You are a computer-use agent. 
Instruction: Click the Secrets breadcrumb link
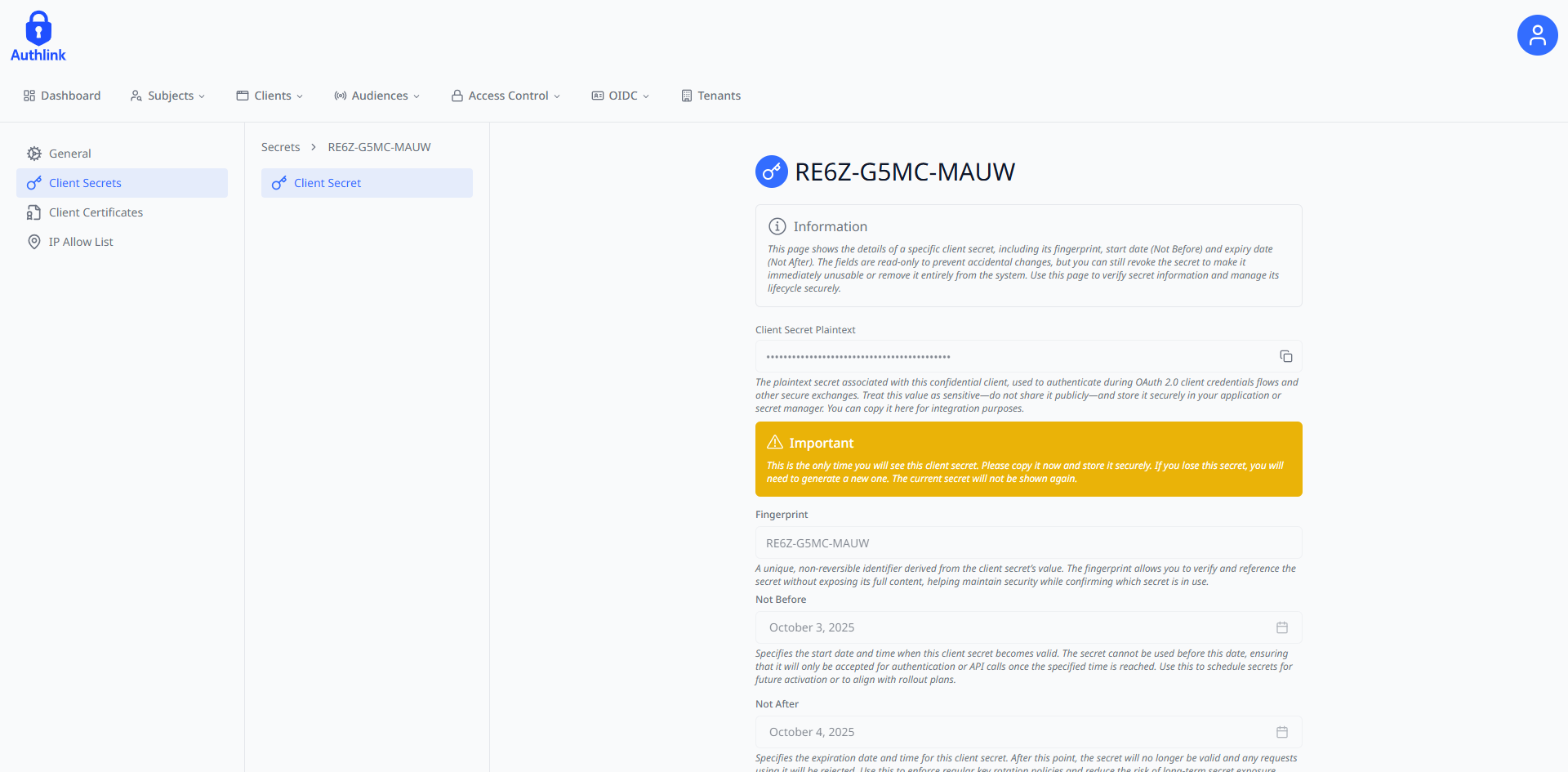[280, 147]
